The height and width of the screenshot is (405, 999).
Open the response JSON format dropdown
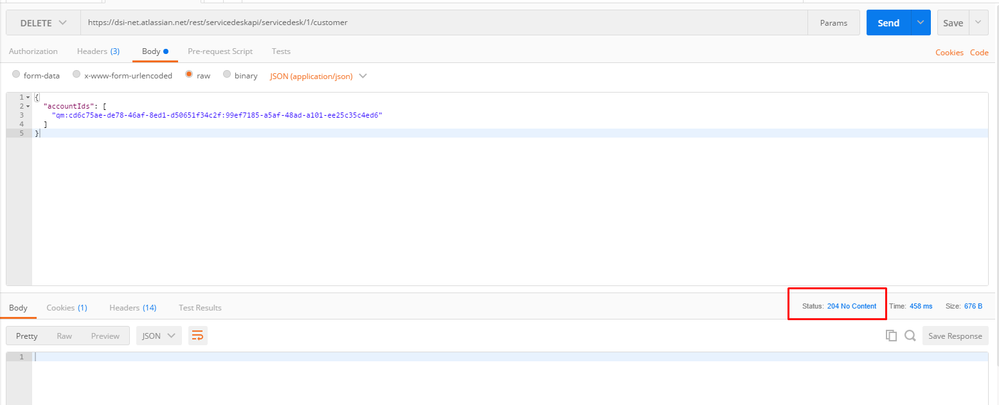[159, 336]
